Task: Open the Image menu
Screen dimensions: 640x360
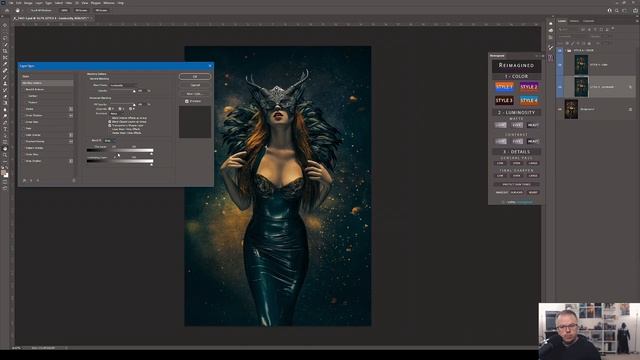Action: point(28,3)
